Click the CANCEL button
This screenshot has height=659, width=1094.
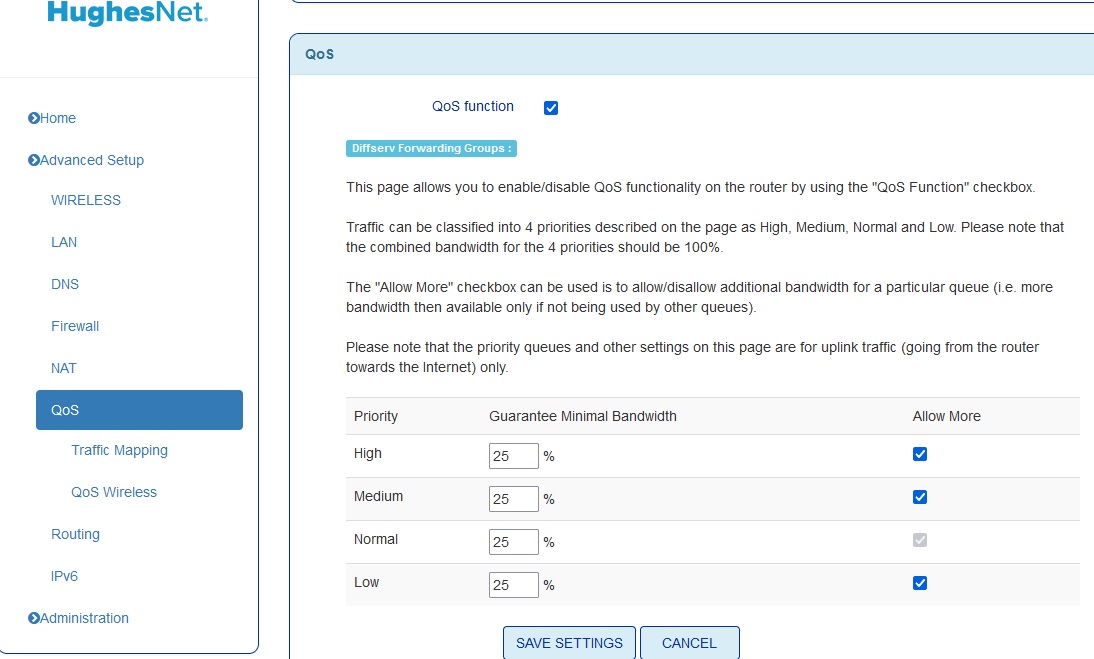(689, 643)
